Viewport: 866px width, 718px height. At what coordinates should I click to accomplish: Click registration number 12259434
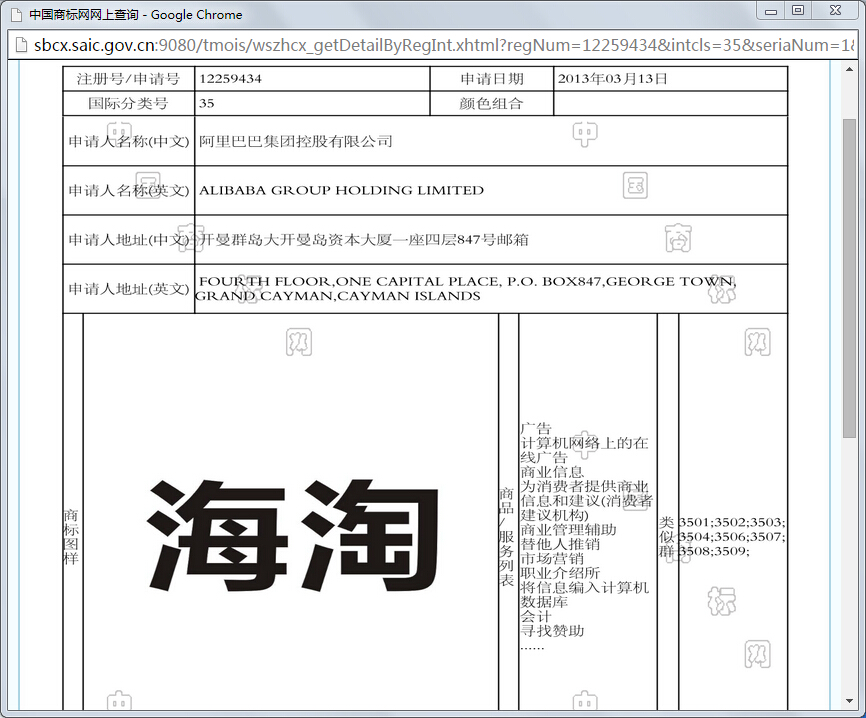pos(230,79)
